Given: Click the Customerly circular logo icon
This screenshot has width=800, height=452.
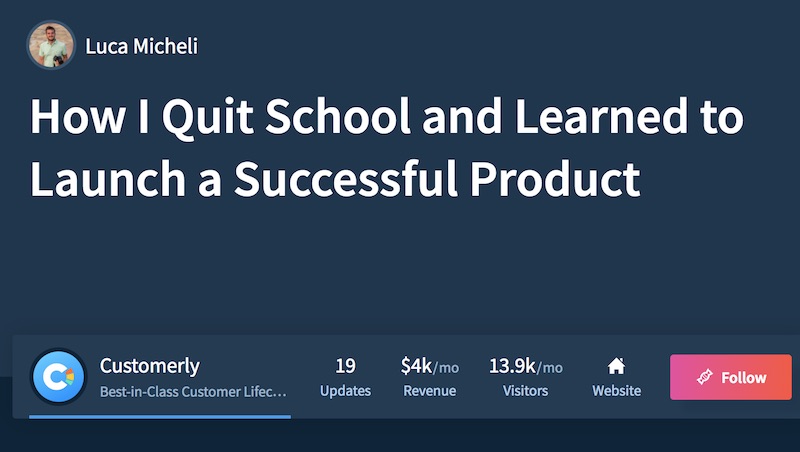Looking at the screenshot, I should [x=57, y=376].
